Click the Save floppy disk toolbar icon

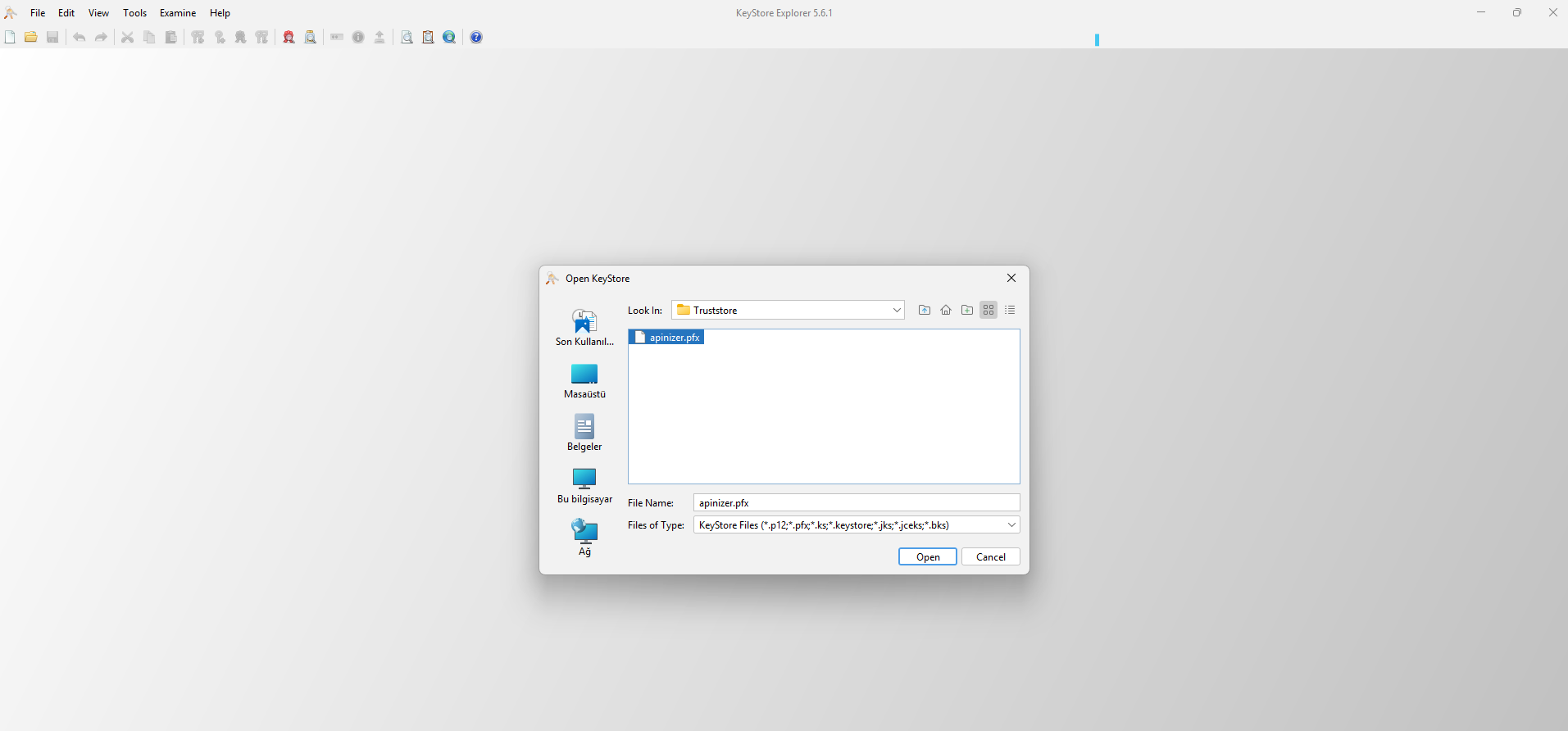(x=52, y=37)
